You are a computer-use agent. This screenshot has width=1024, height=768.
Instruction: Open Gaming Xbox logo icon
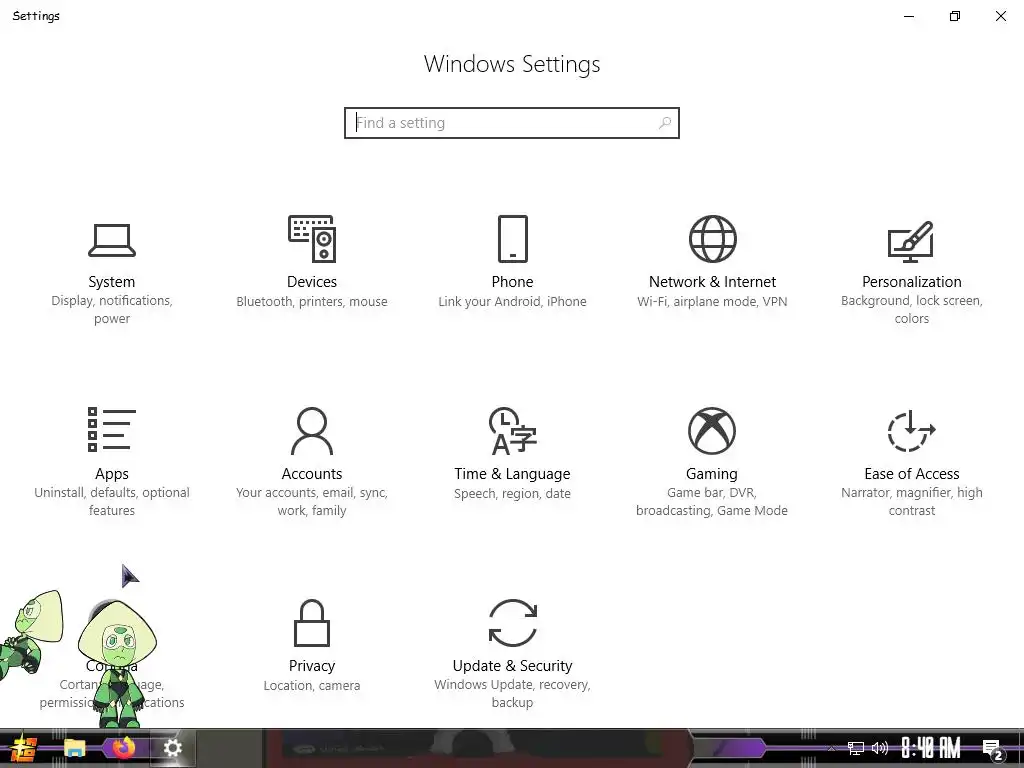point(712,431)
